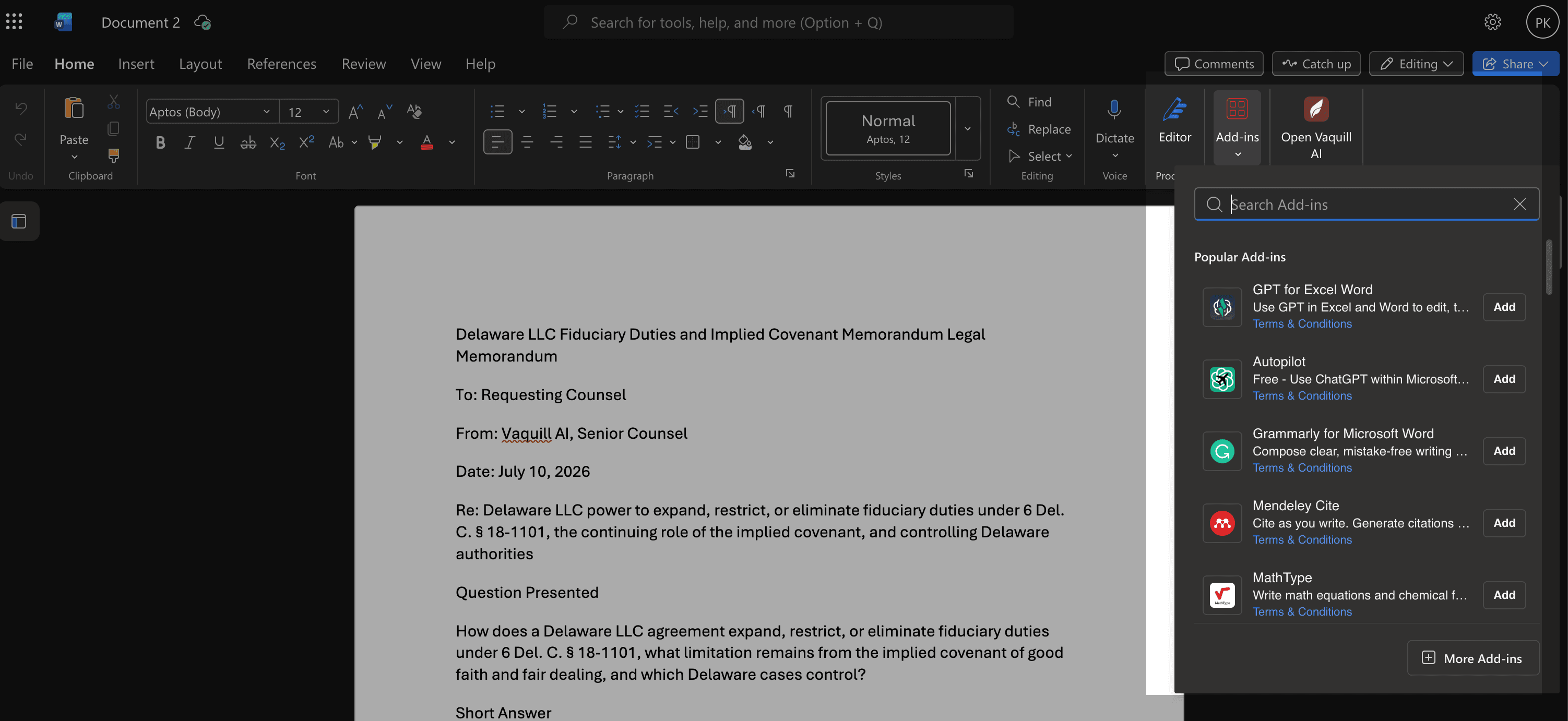Open the settings gear icon
Viewport: 1568px width, 721px height.
(1492, 22)
